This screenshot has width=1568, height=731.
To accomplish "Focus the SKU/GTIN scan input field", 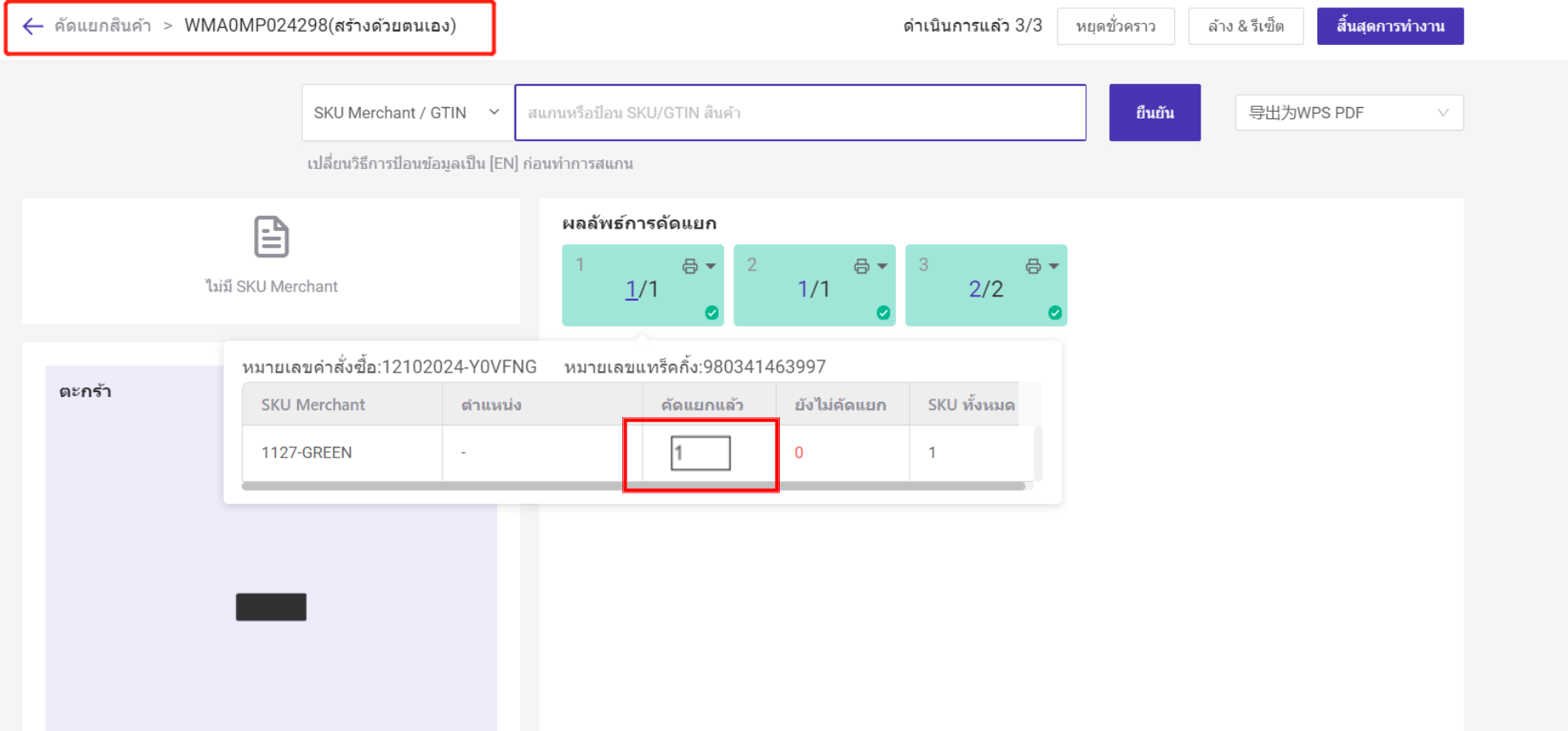I will point(800,113).
